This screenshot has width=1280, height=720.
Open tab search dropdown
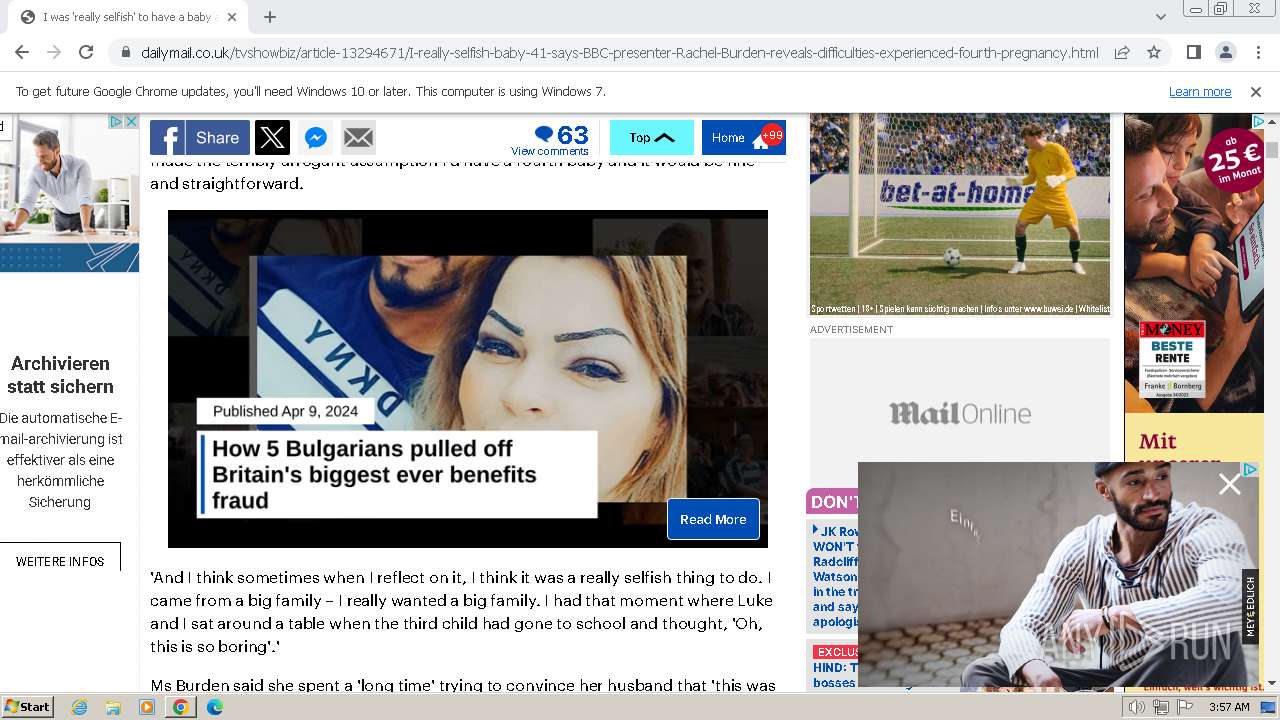pos(1160,17)
